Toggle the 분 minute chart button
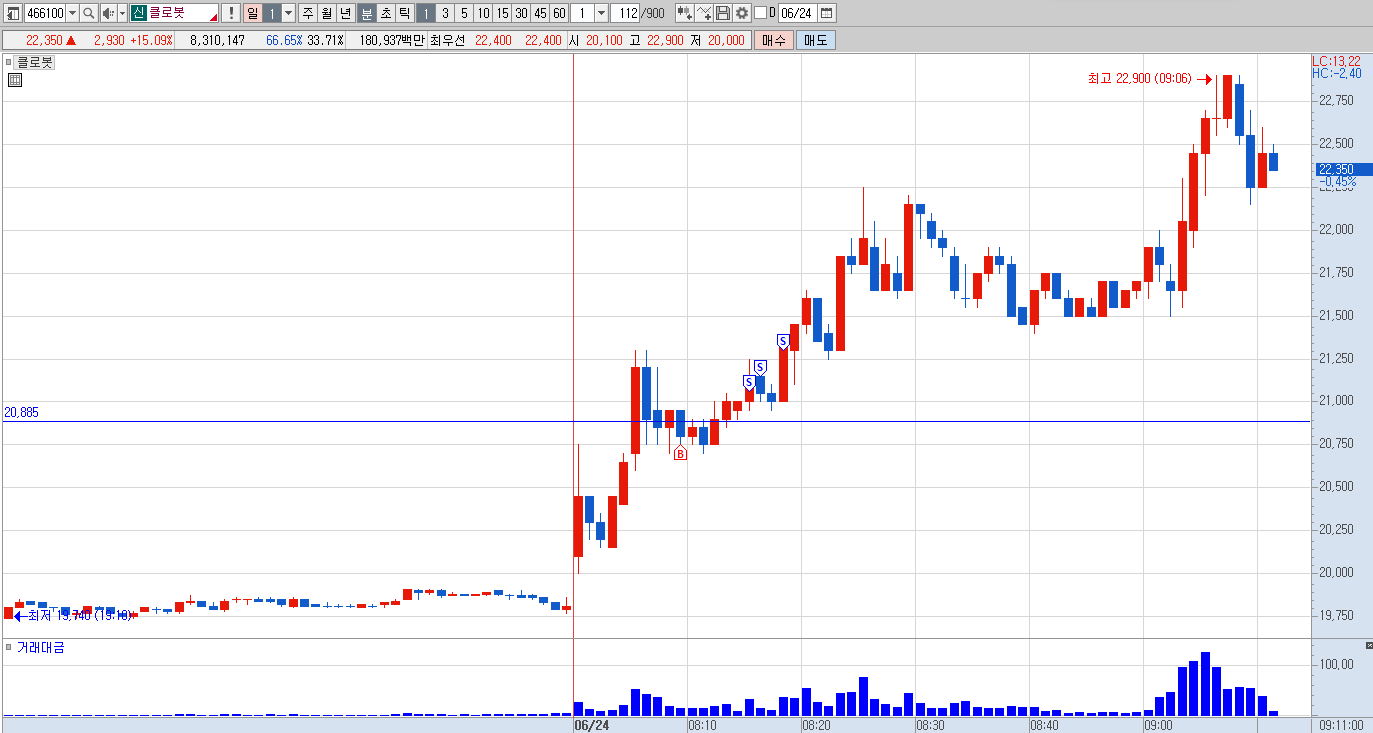 click(x=365, y=13)
